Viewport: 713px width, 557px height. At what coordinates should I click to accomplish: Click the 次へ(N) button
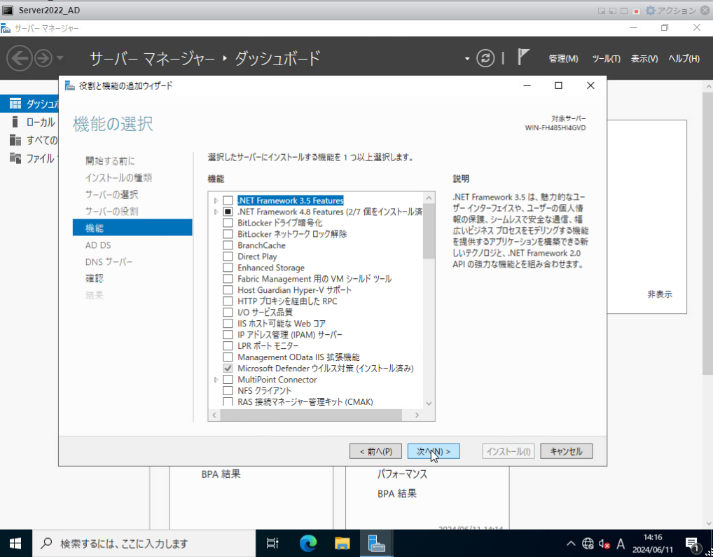[433, 452]
